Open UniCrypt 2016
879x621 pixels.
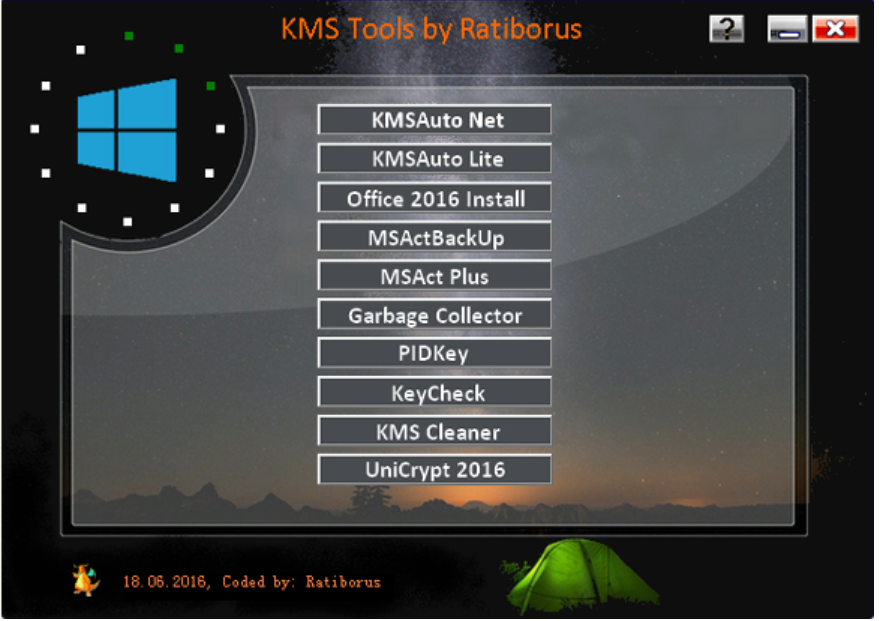coord(435,470)
